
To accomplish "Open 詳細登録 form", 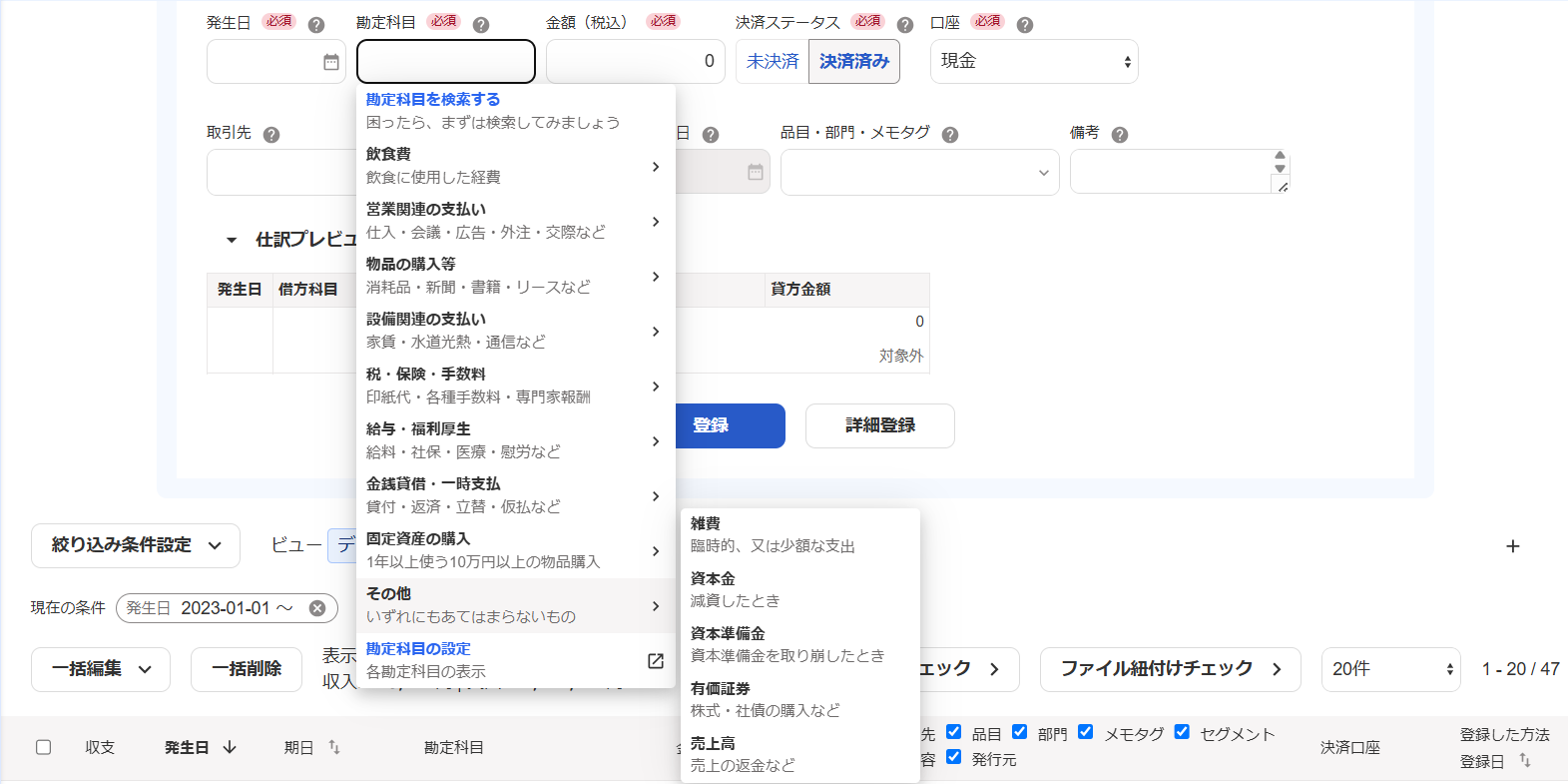I will (880, 425).
